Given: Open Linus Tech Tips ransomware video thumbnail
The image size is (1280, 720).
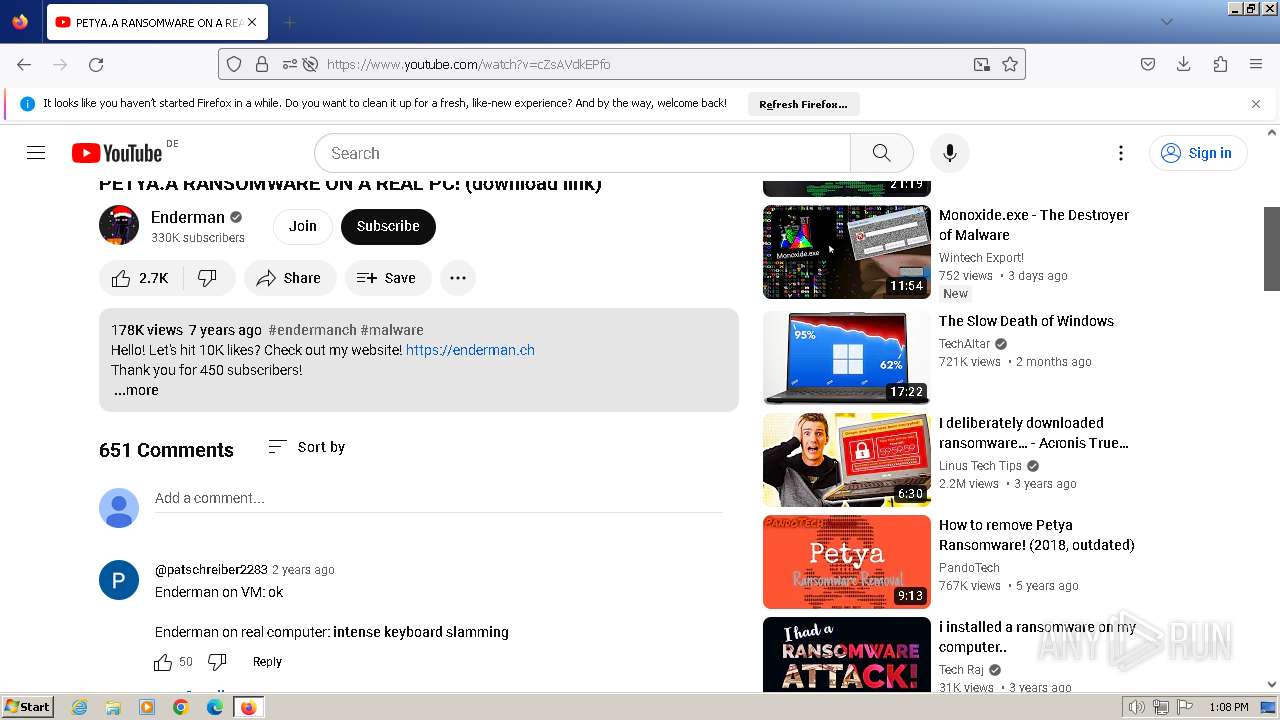Looking at the screenshot, I should coord(847,460).
